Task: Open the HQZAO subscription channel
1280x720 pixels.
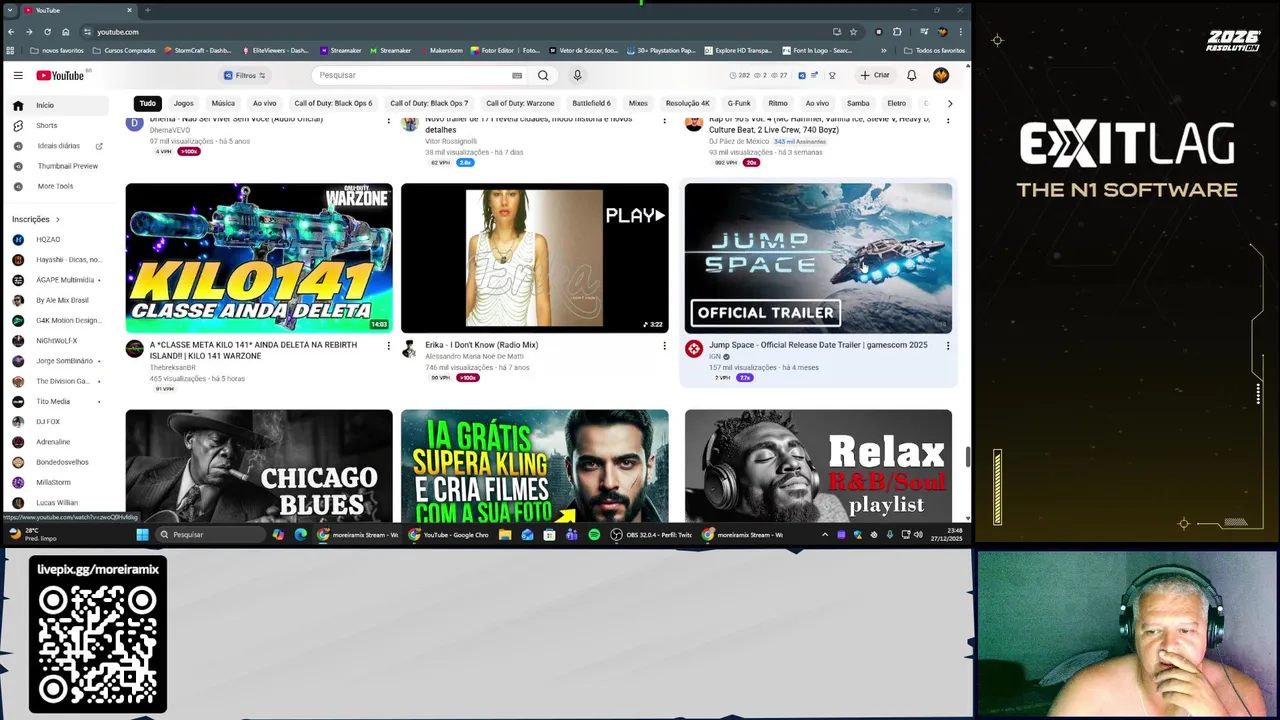Action: point(48,240)
